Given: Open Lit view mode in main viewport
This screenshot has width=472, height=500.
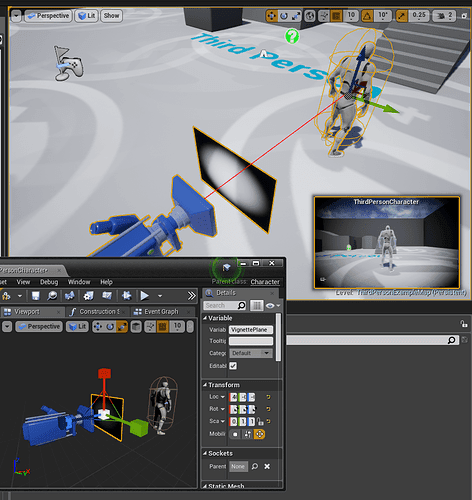Looking at the screenshot, I should click(x=87, y=16).
